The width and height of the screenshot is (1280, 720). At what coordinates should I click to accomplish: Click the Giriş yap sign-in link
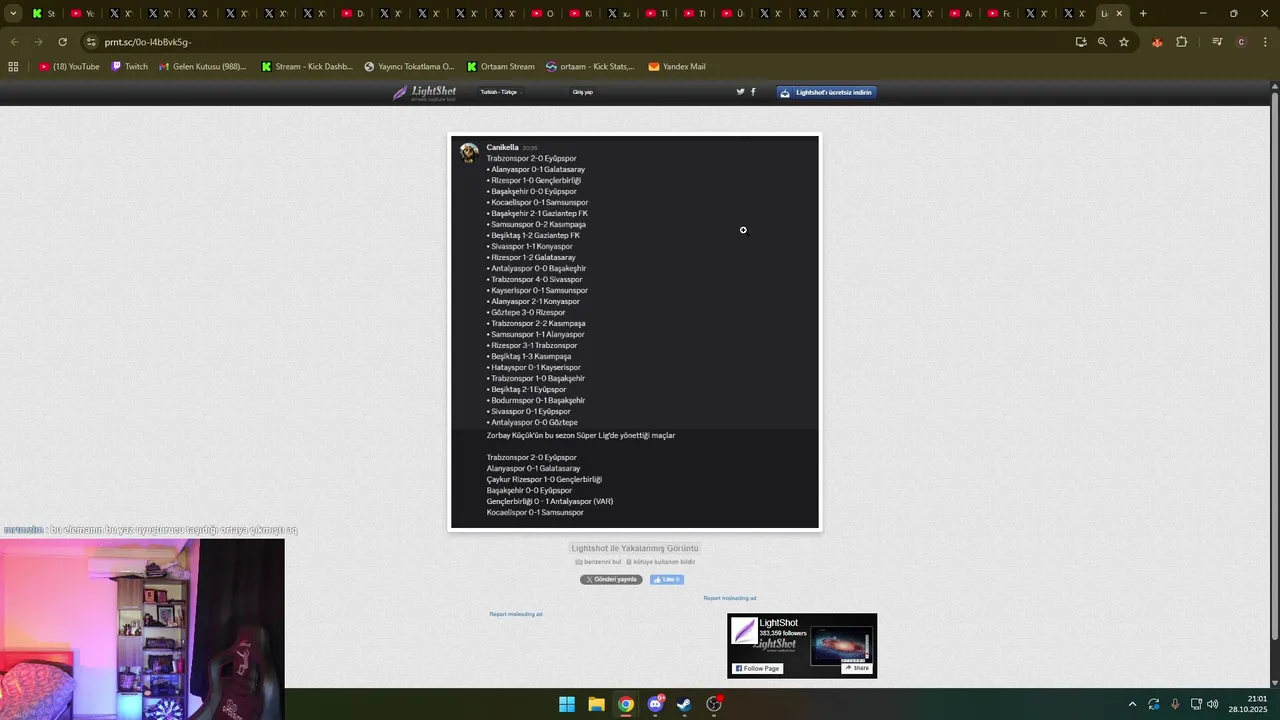[x=583, y=92]
